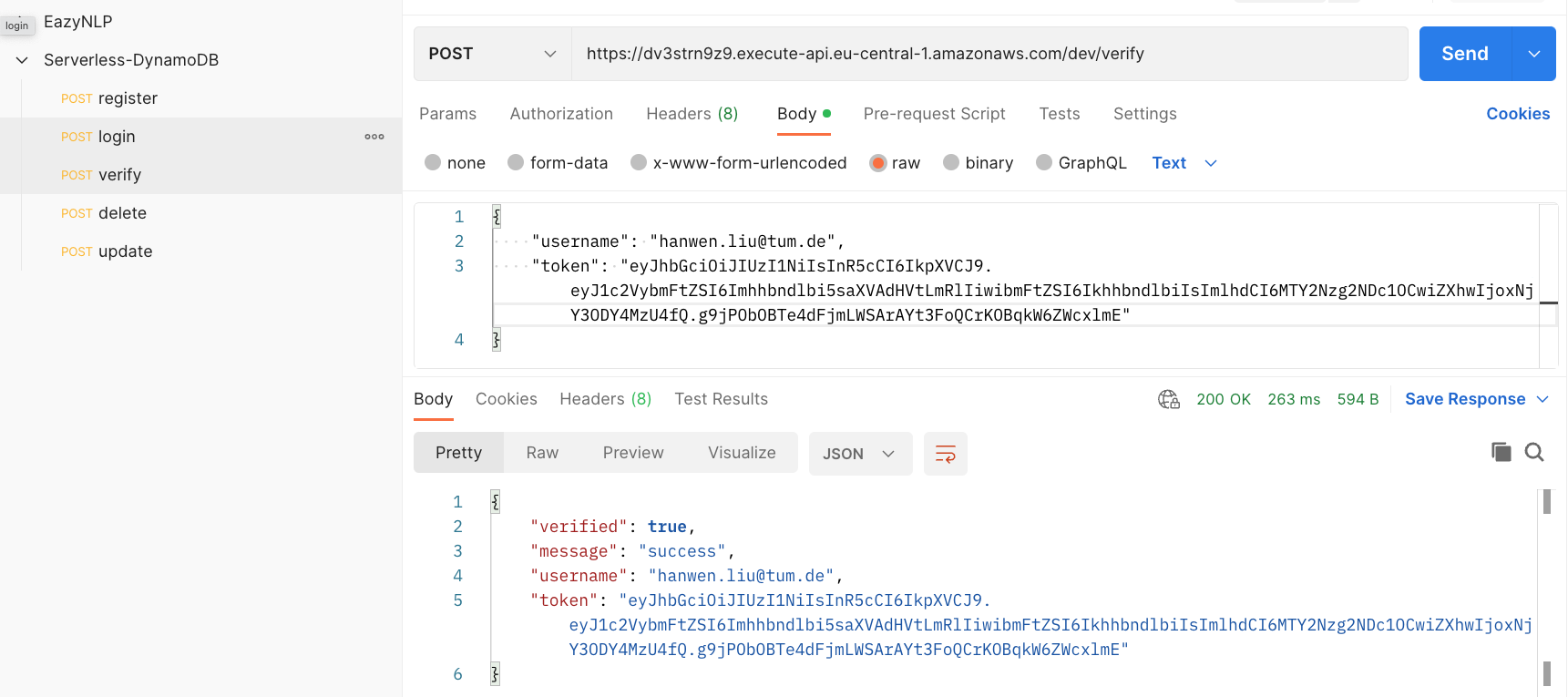
Task: Open the JSON response format dropdown
Action: (x=860, y=454)
